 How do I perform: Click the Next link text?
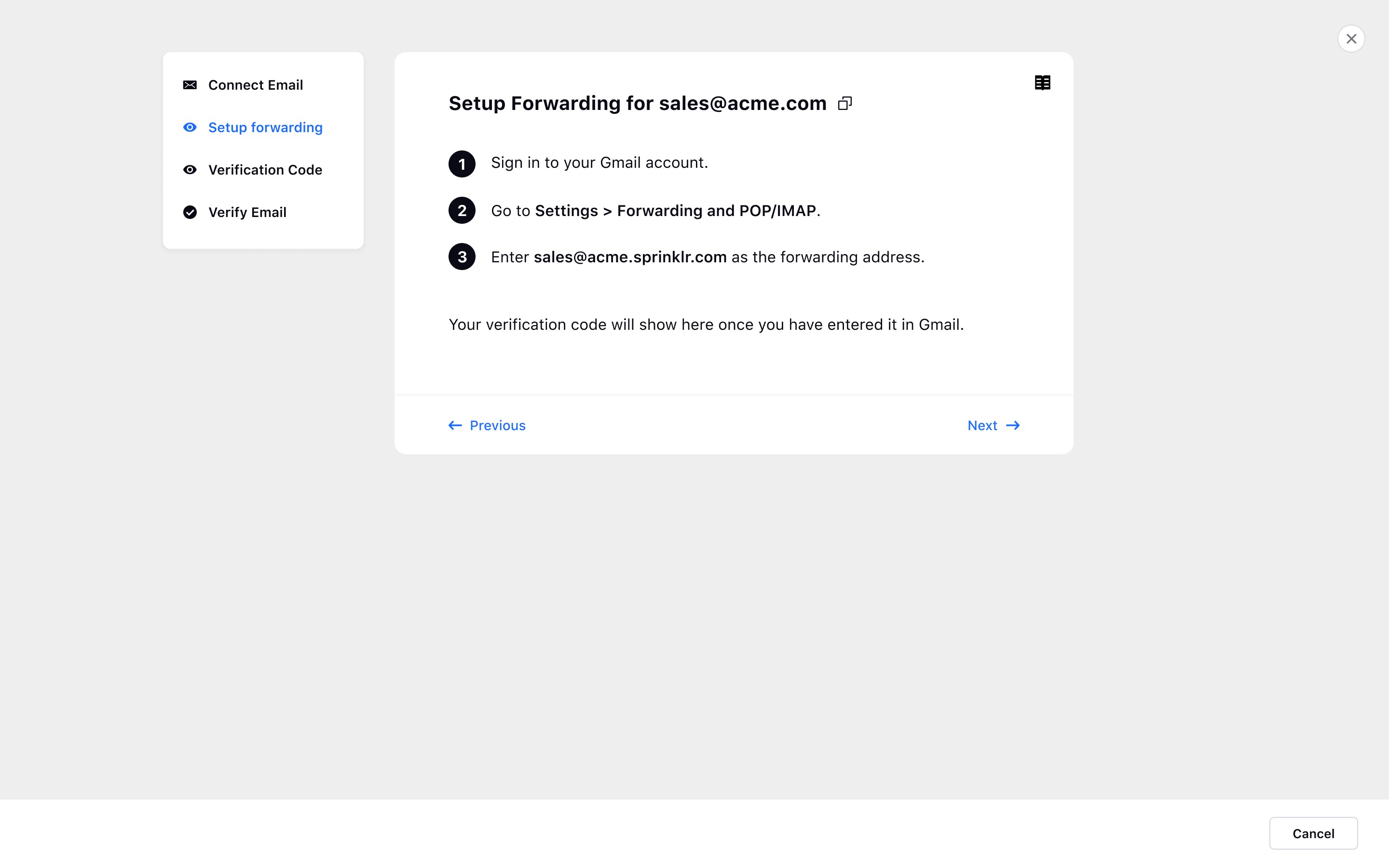(x=982, y=425)
